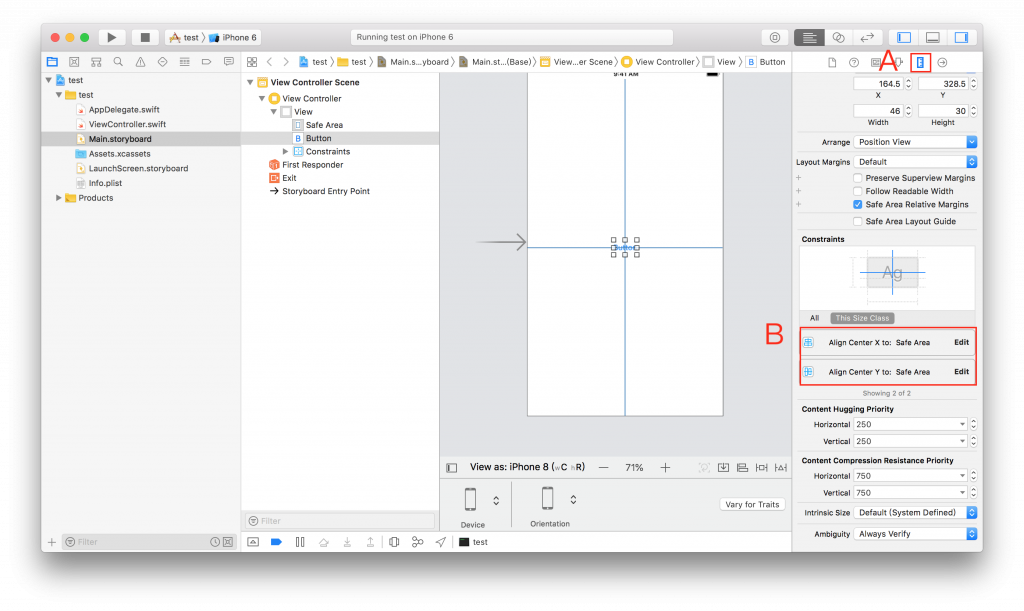Toggle the Navigator panel visibility
Image resolution: width=1024 pixels, height=611 pixels.
[904, 37]
